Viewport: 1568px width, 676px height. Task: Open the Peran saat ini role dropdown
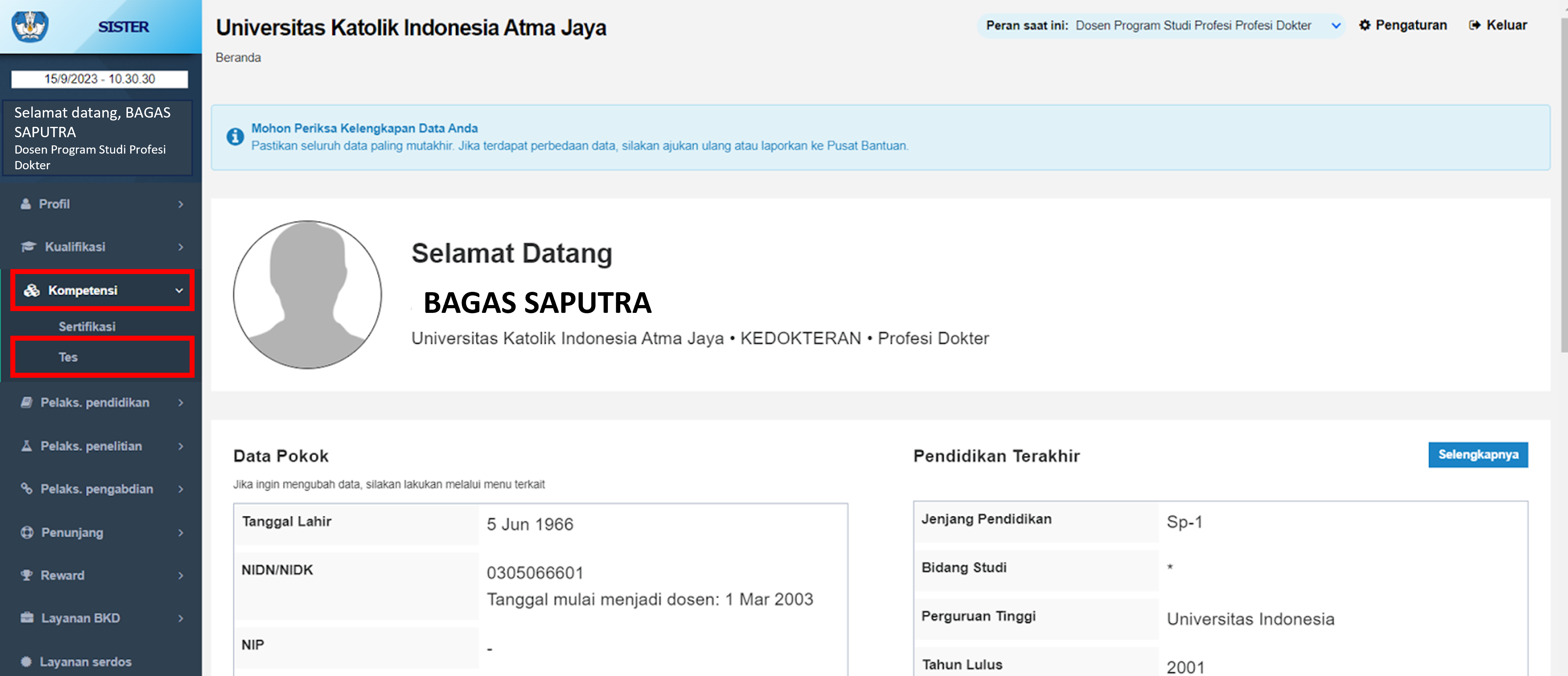click(x=1161, y=26)
